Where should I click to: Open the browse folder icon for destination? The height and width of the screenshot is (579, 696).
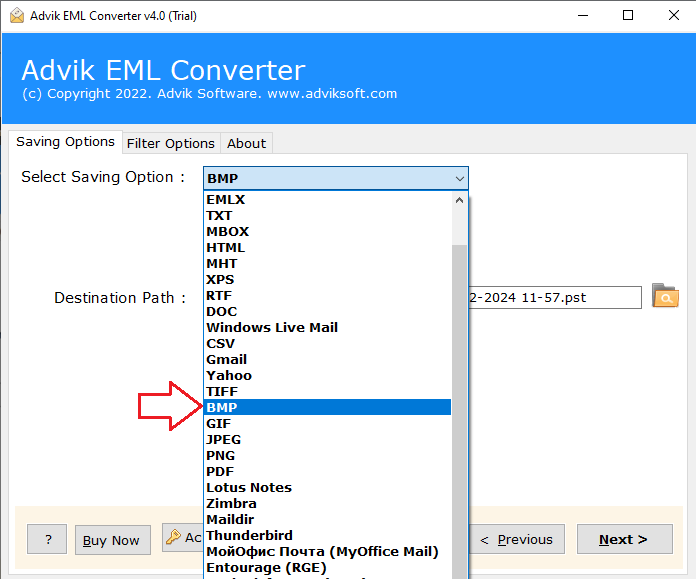(x=665, y=296)
